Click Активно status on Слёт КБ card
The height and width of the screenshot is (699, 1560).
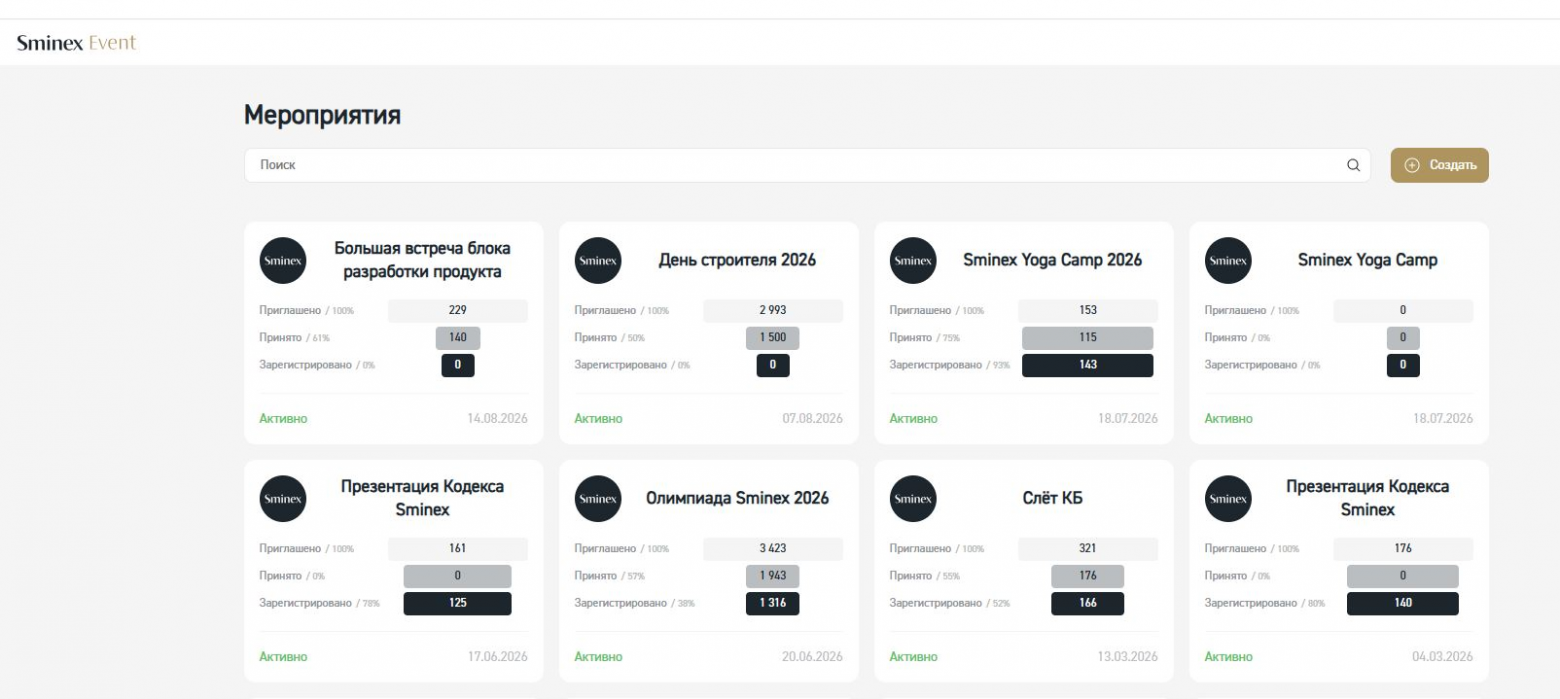pyautogui.click(x=913, y=657)
